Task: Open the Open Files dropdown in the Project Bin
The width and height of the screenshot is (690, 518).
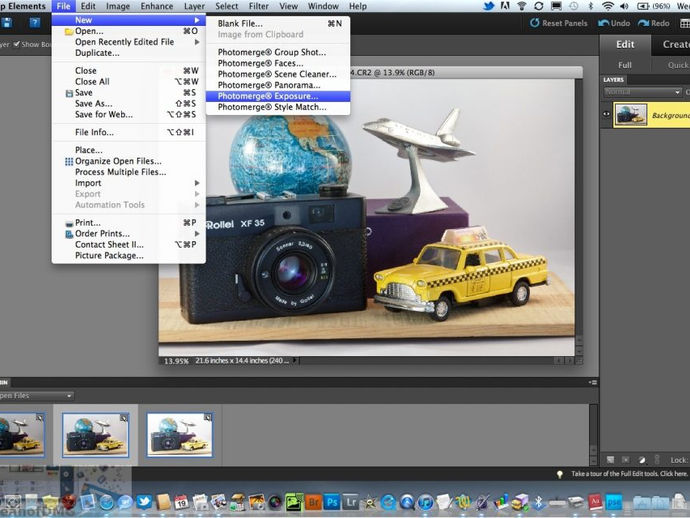Action: click(x=36, y=396)
